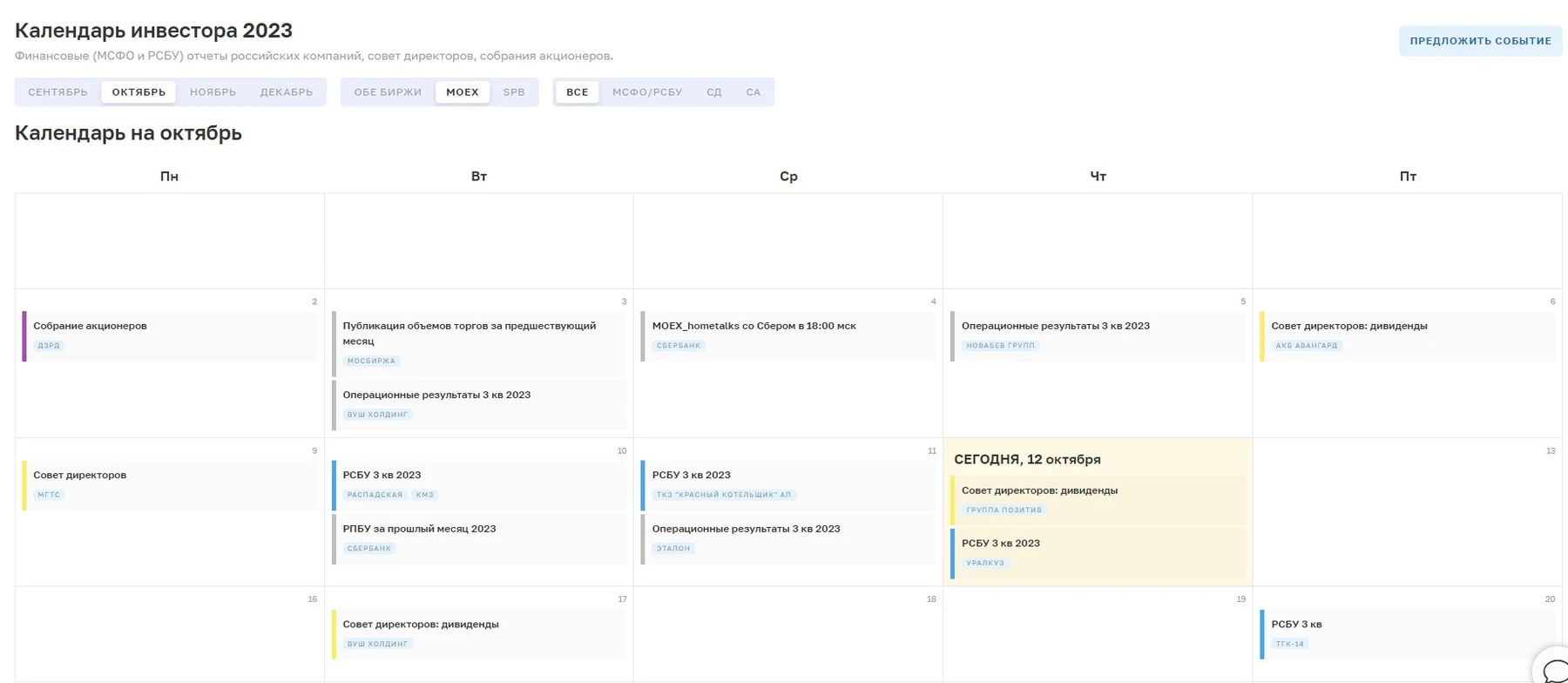Screen dimensions: 1568x683
Task: Click the КМЗ company tag
Action: tap(425, 495)
